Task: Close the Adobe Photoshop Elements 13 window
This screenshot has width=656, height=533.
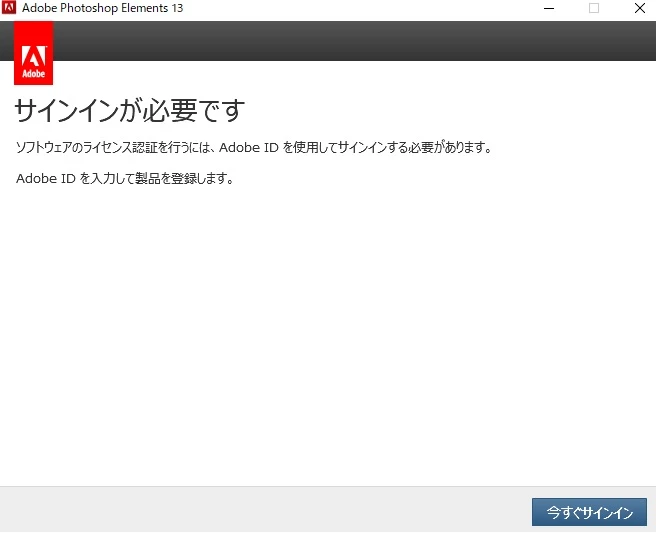Action: point(639,8)
